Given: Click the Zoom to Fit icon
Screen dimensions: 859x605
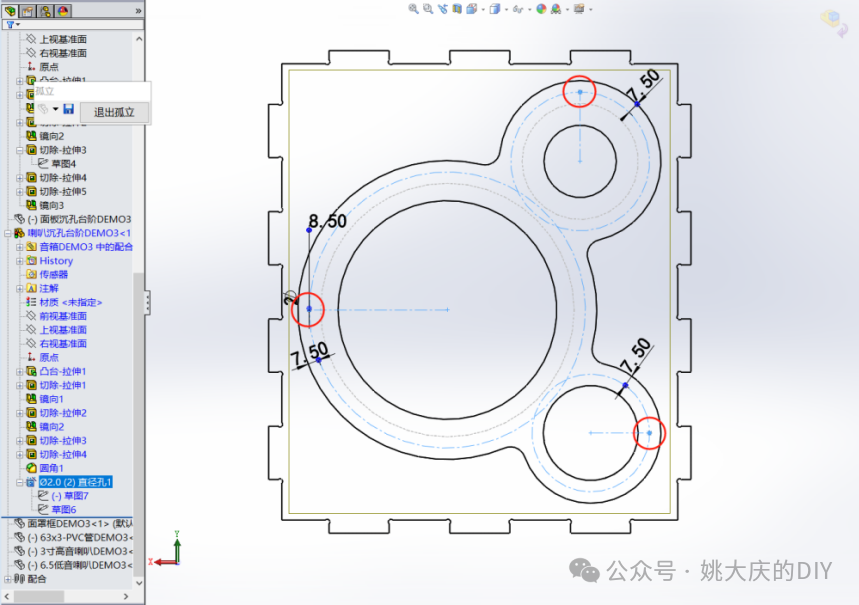Looking at the screenshot, I should click(x=414, y=9).
